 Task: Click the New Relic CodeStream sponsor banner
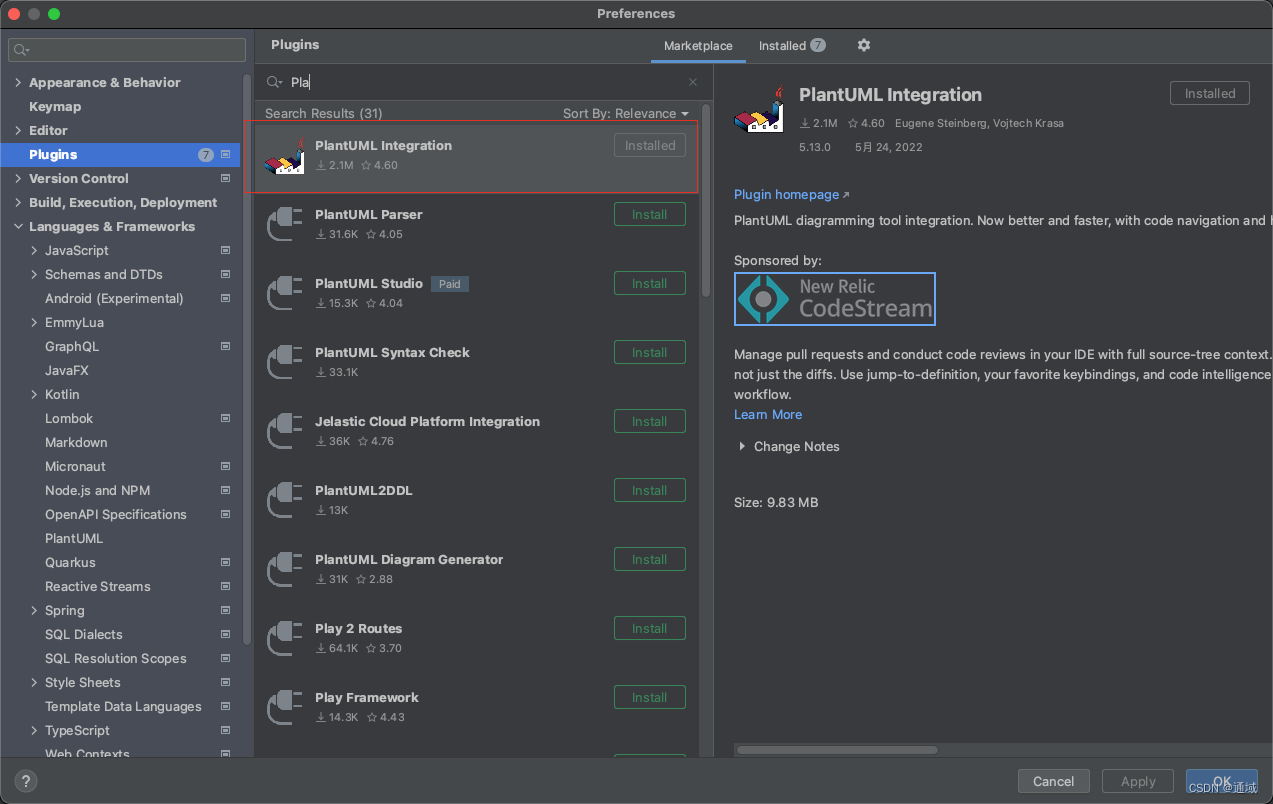(835, 299)
